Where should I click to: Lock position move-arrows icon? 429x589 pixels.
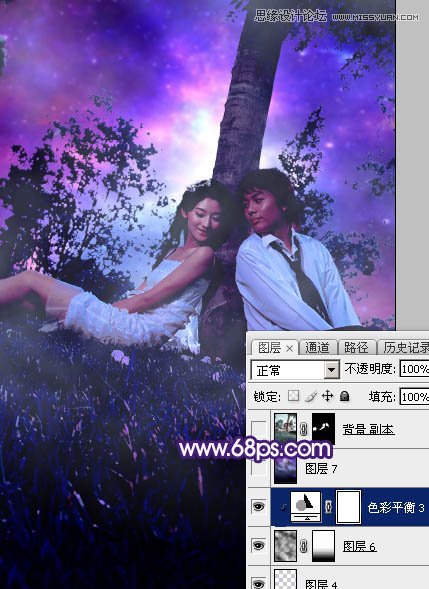click(328, 396)
